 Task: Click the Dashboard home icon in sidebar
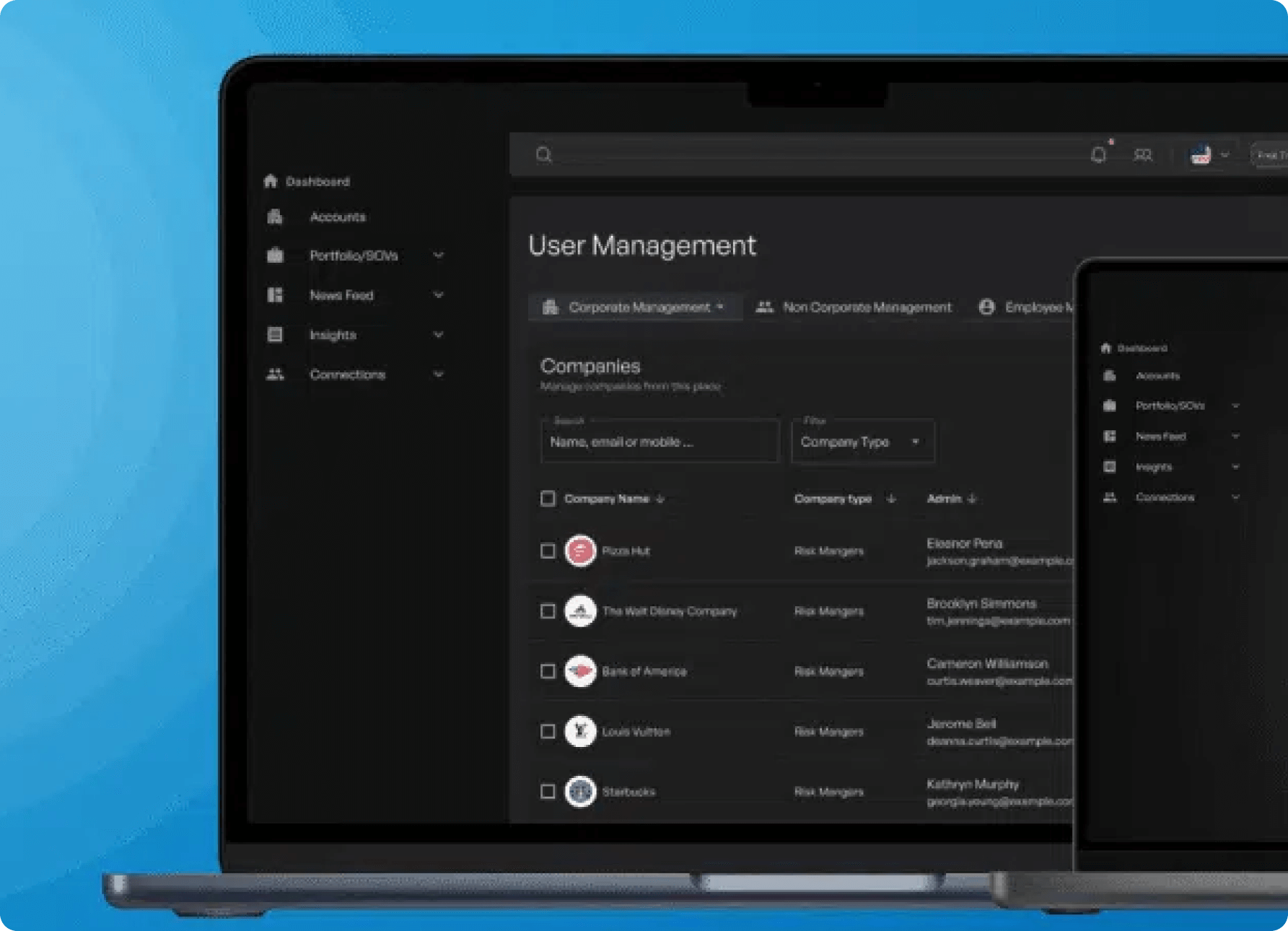click(271, 181)
